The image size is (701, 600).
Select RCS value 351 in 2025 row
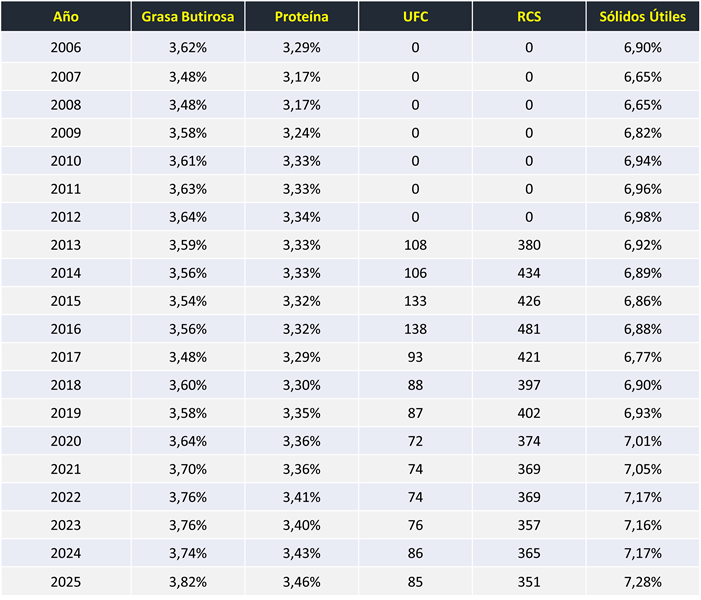click(x=528, y=581)
